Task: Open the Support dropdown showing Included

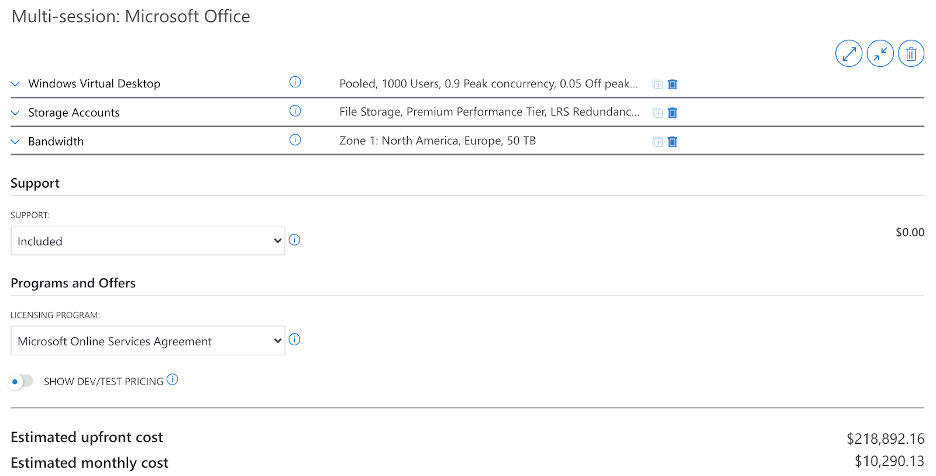Action: click(148, 241)
